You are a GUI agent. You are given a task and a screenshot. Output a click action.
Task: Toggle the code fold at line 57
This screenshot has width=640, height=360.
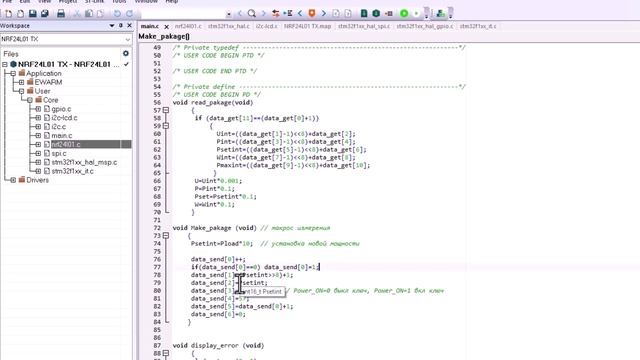coord(166,110)
